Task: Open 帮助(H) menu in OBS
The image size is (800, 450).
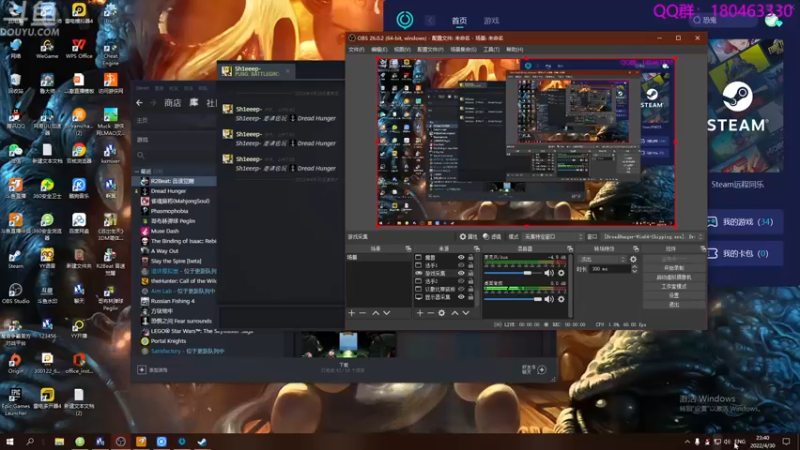Action: coord(514,49)
